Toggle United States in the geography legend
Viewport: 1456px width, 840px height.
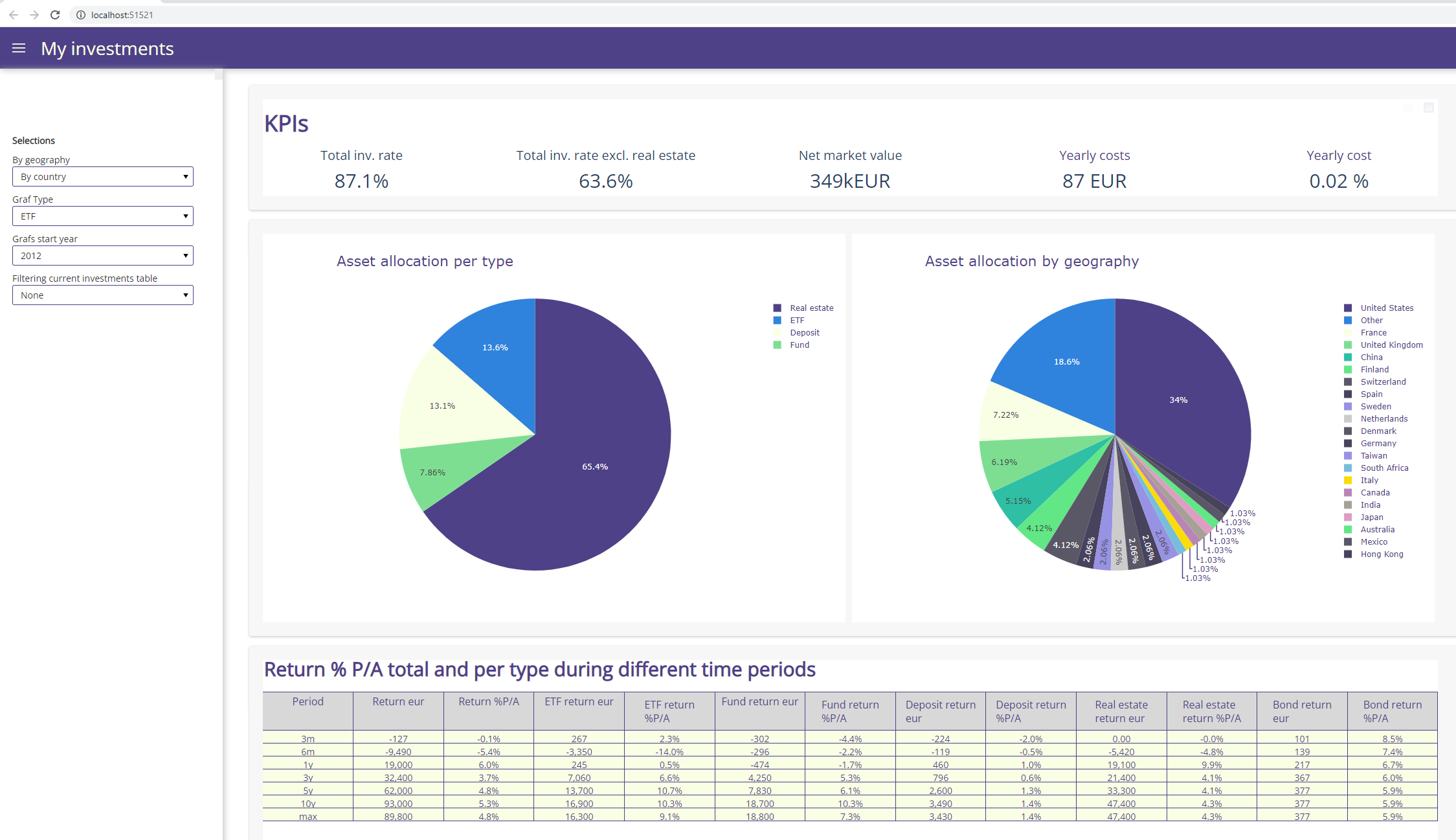[1387, 308]
